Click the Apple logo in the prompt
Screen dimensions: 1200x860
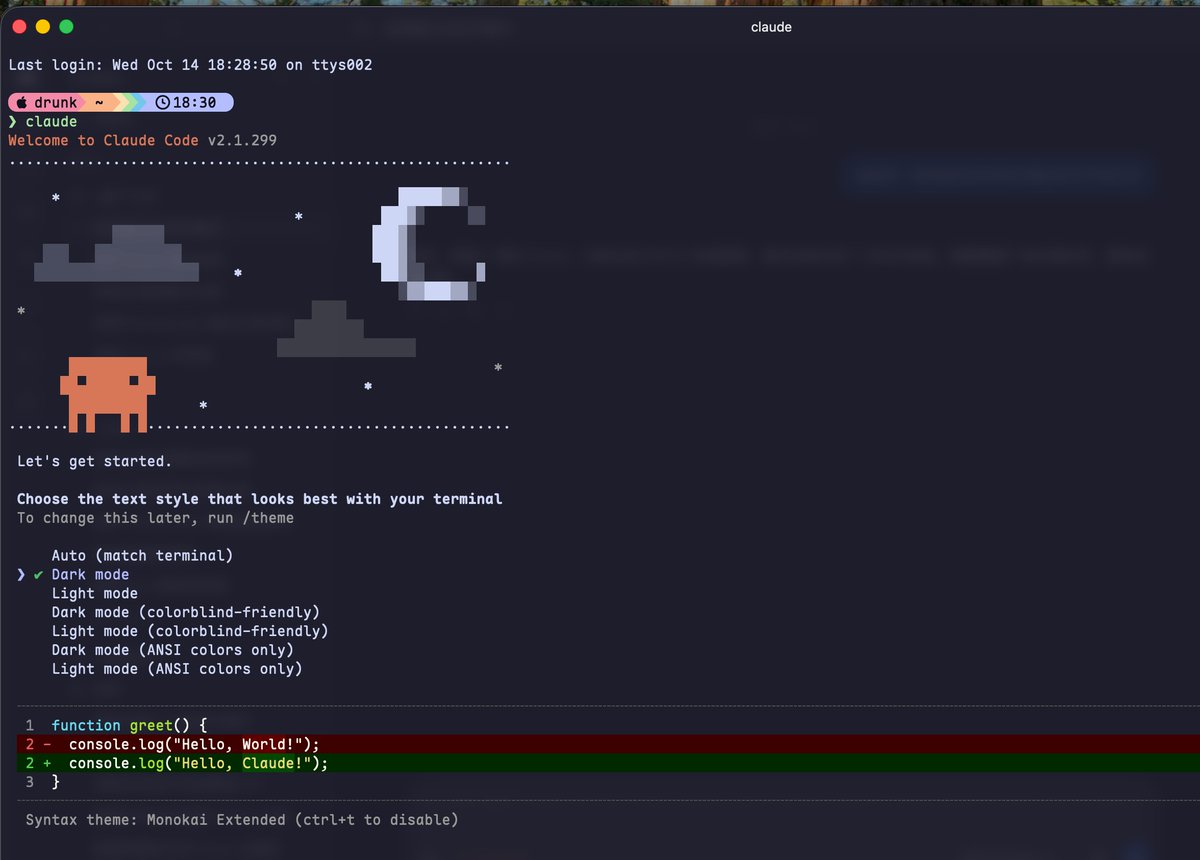pyautogui.click(x=21, y=102)
